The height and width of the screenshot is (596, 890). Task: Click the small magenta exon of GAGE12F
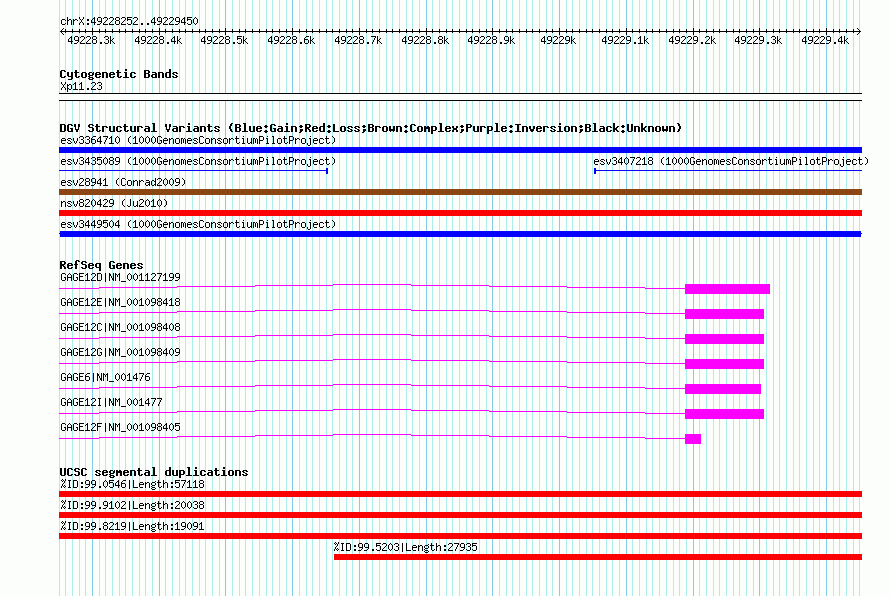point(693,439)
